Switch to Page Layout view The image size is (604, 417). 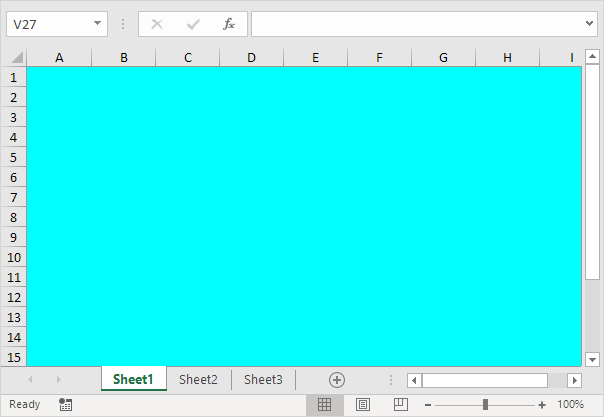[x=363, y=405]
